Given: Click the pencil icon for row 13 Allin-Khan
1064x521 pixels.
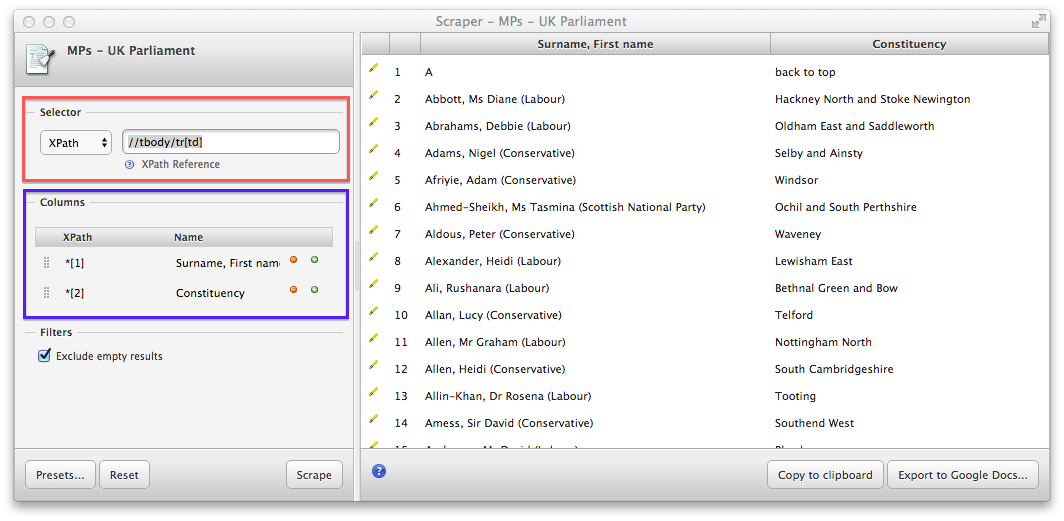Looking at the screenshot, I should [373, 393].
